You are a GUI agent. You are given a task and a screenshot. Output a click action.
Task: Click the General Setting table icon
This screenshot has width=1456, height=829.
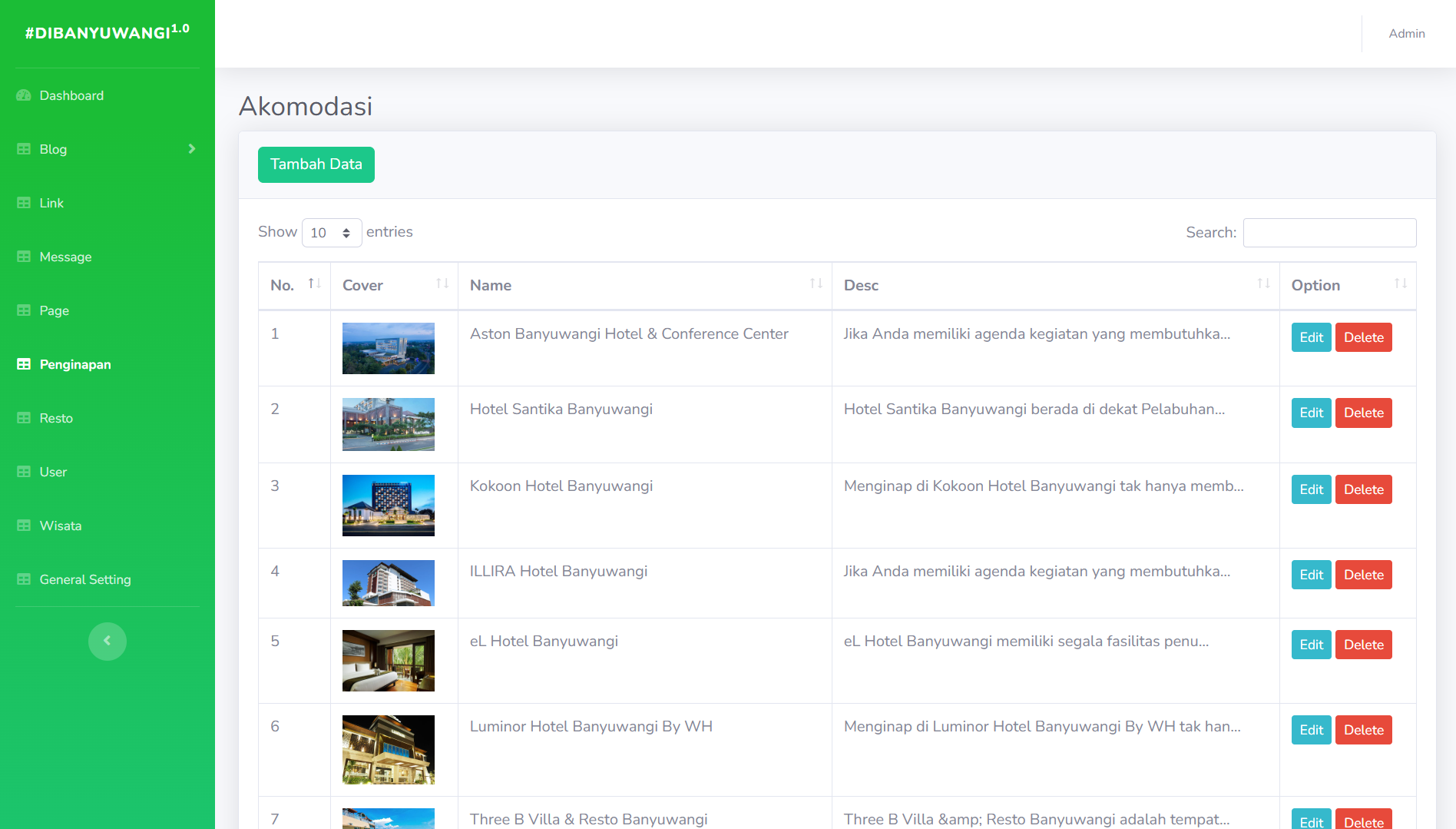(24, 579)
